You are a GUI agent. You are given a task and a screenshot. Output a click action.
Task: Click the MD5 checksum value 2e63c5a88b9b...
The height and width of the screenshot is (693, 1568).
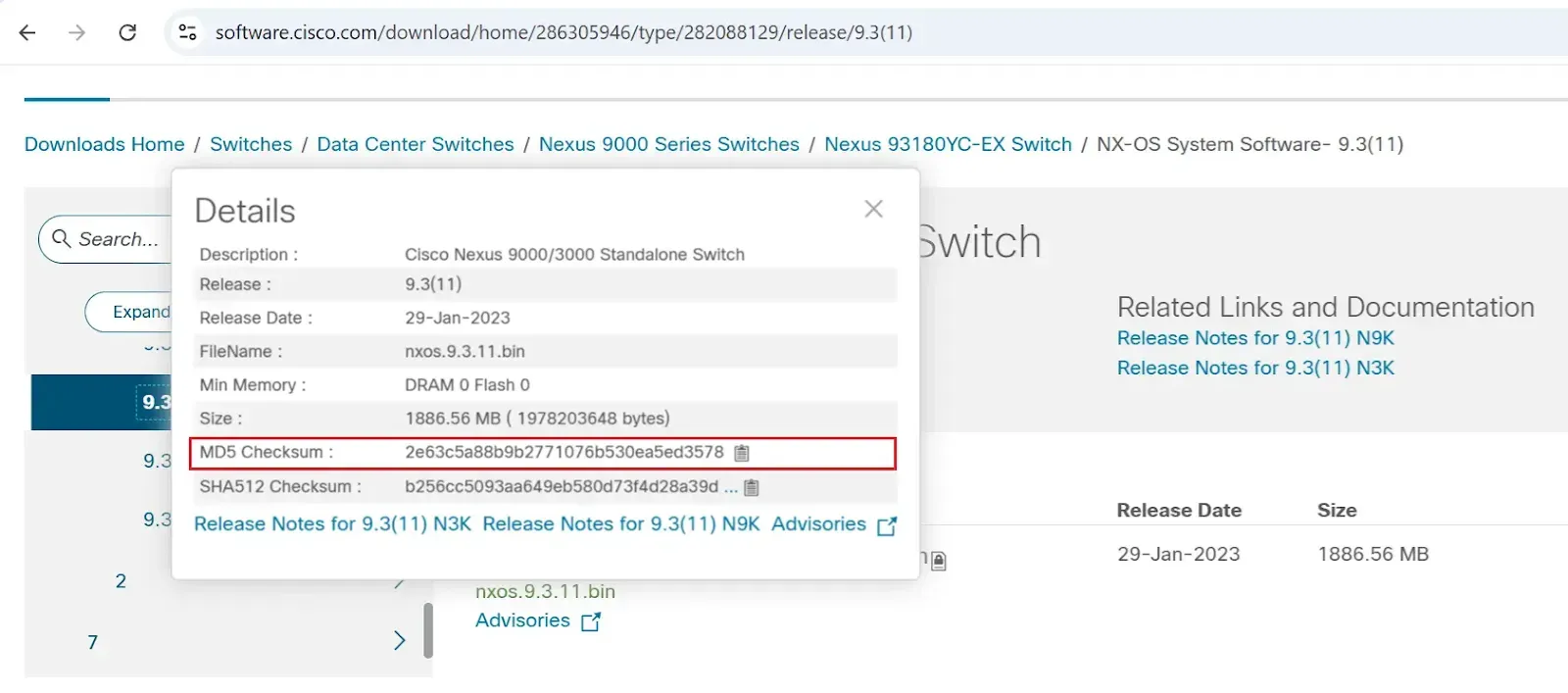click(x=564, y=453)
